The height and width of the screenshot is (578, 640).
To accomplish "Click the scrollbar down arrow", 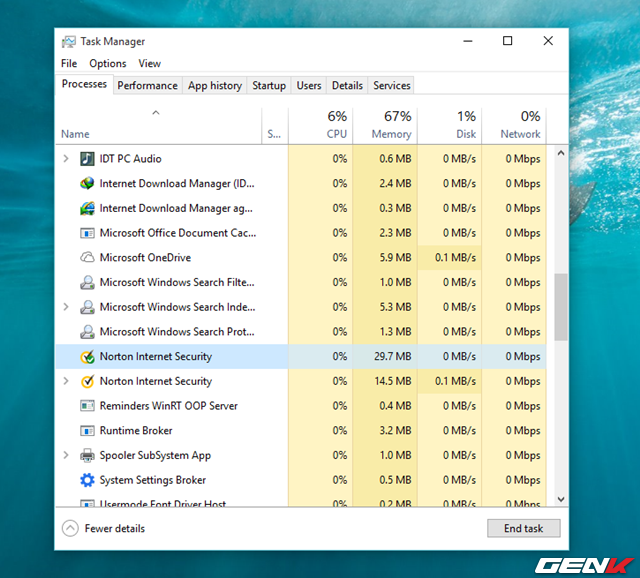I will coord(561,499).
